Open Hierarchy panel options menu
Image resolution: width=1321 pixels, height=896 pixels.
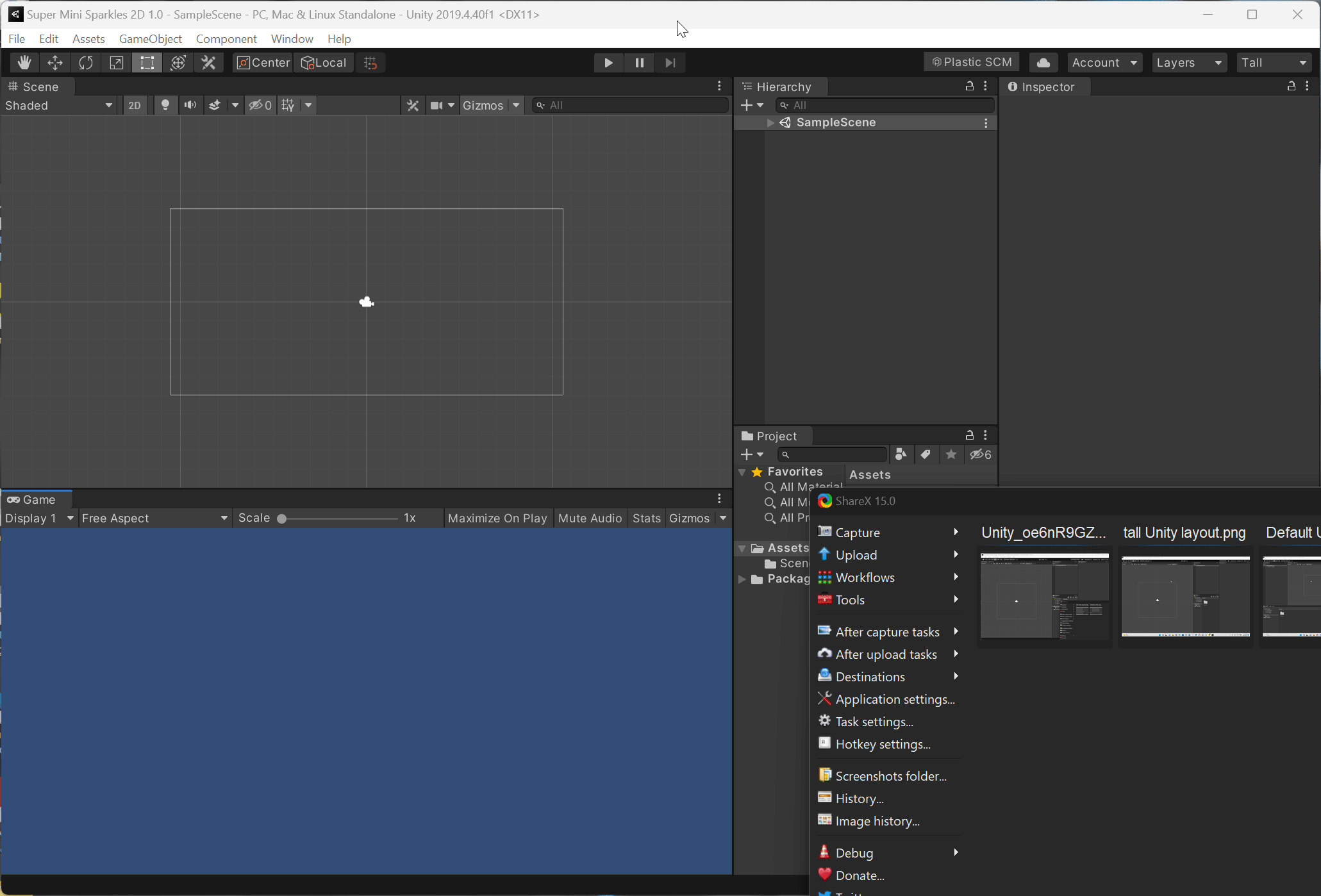(x=986, y=86)
